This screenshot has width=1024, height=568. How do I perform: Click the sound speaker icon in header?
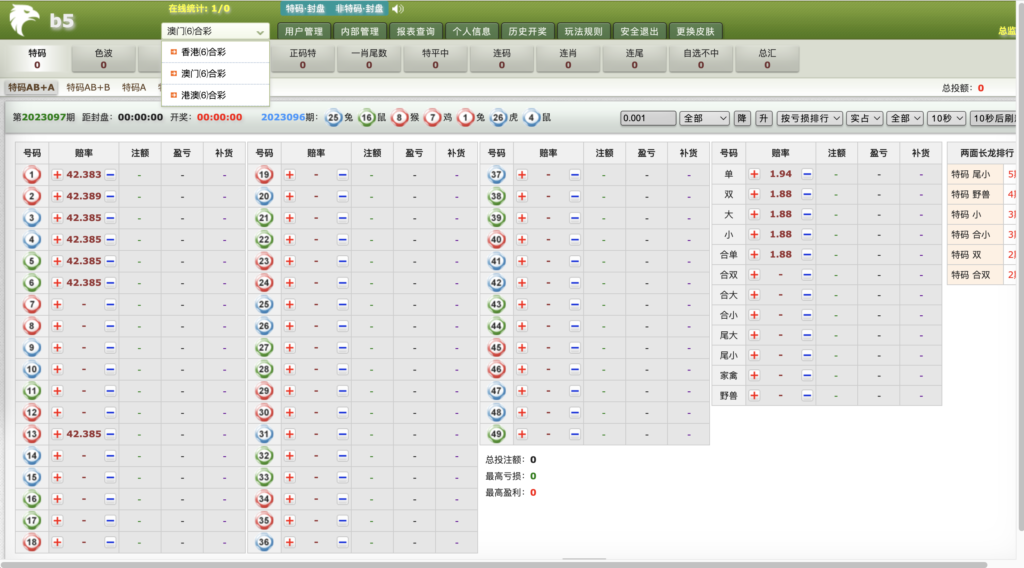pos(397,9)
